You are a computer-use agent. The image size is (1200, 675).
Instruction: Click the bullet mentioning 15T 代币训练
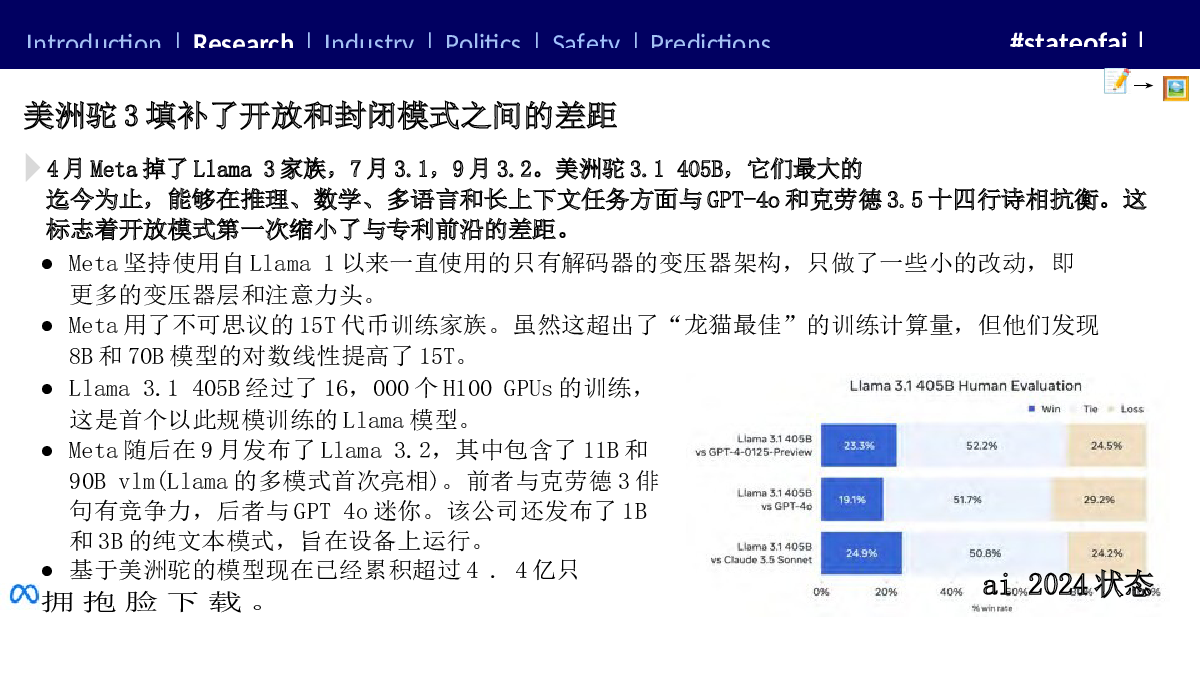point(583,326)
